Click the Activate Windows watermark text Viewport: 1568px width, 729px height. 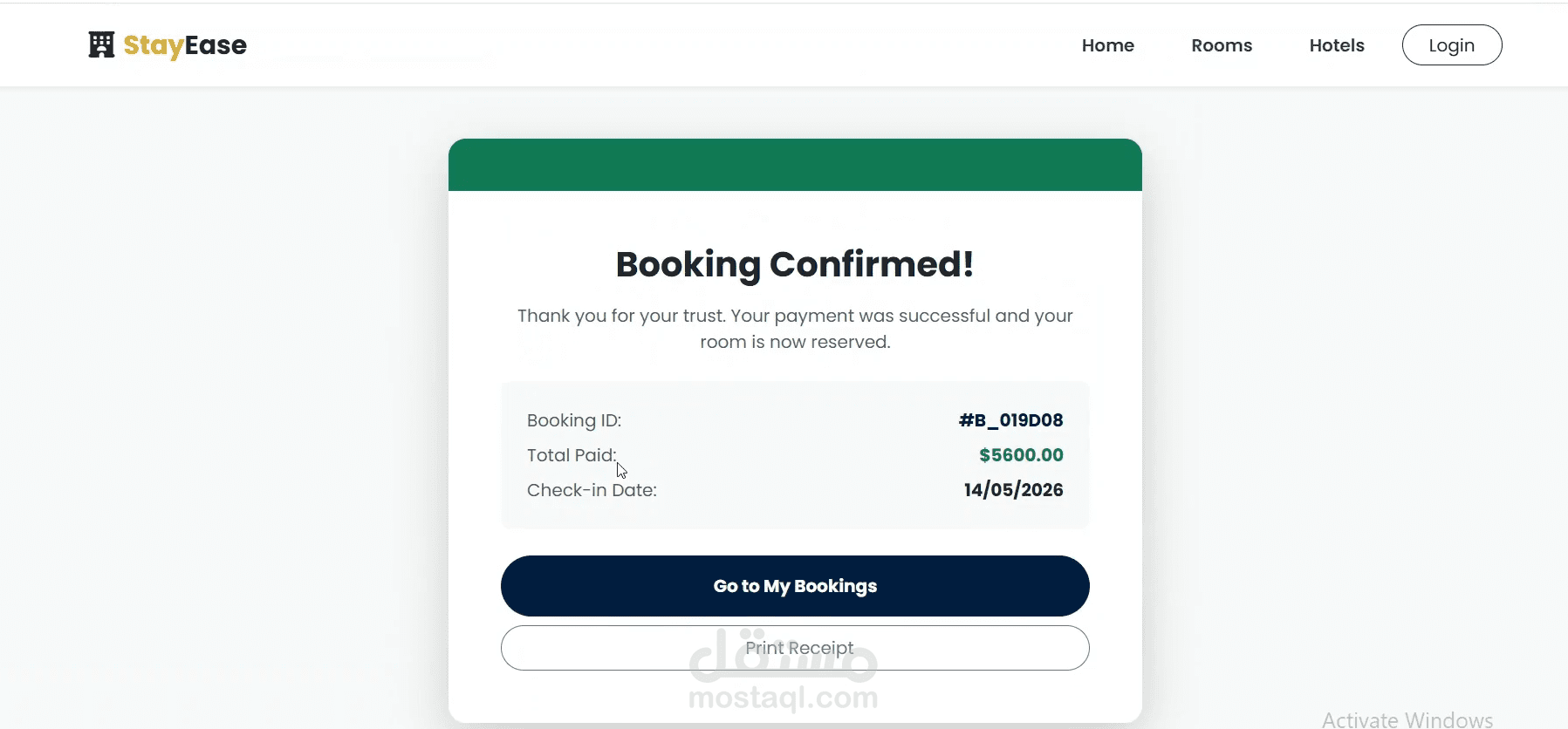click(1407, 719)
